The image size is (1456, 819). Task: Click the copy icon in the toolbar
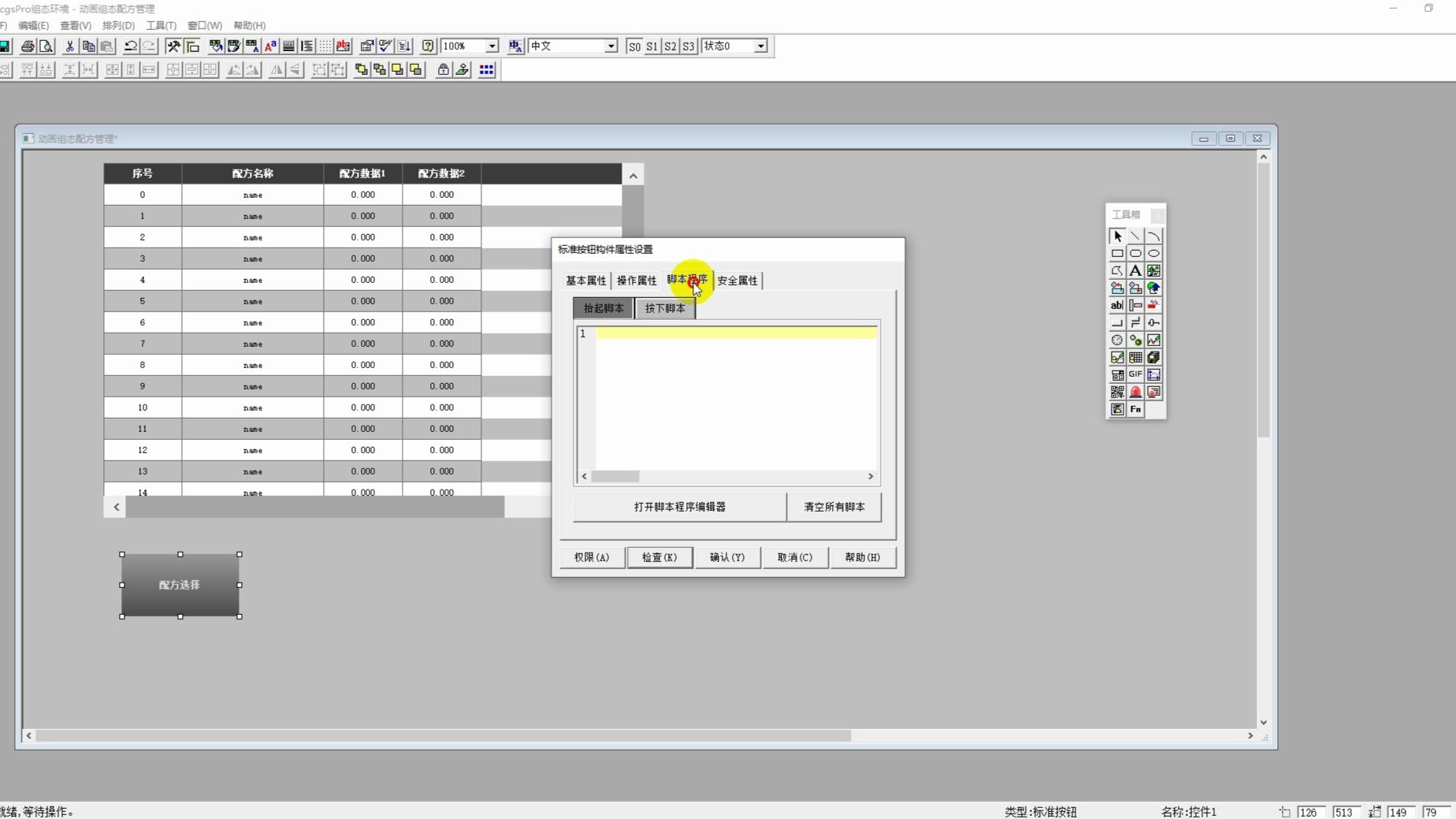tap(88, 47)
